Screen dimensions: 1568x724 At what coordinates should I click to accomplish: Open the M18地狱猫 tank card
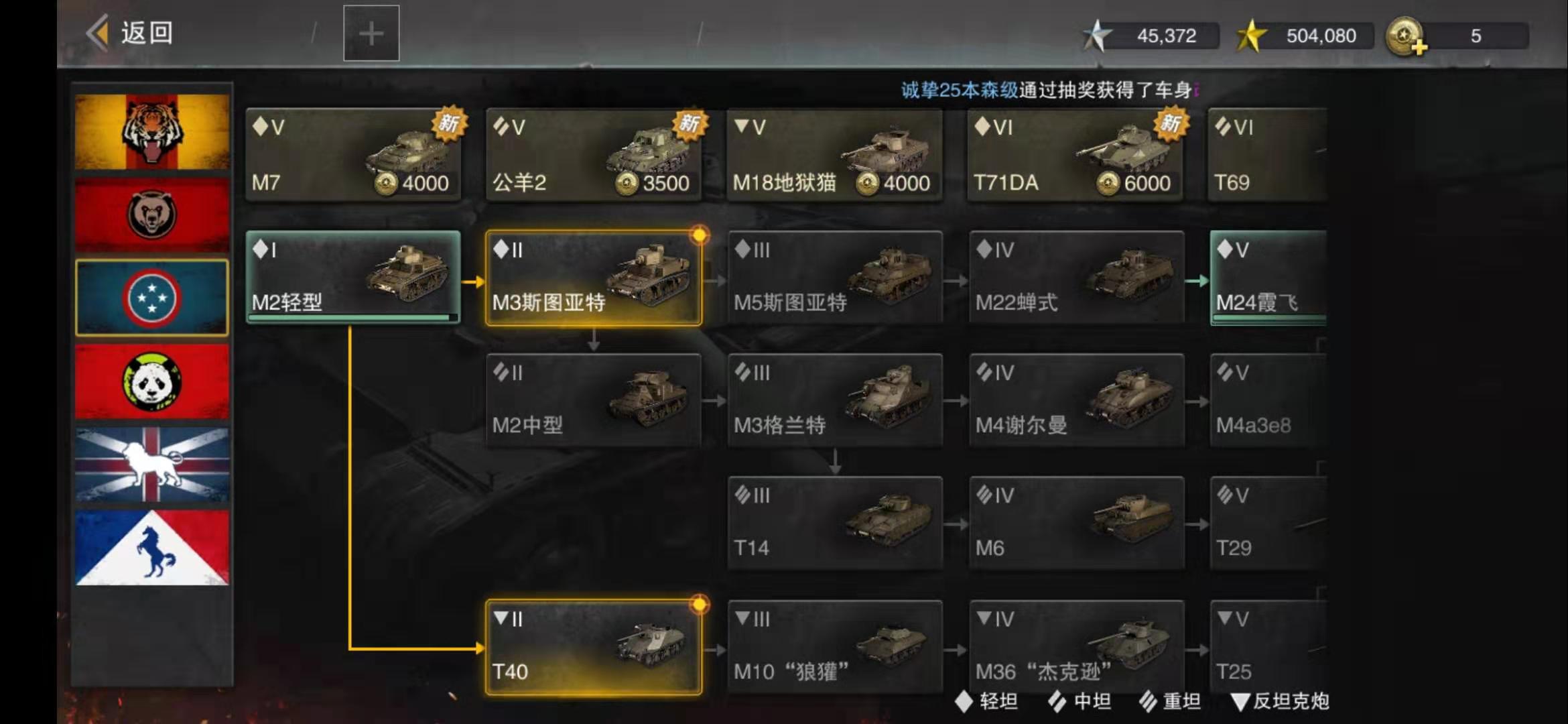pos(835,155)
